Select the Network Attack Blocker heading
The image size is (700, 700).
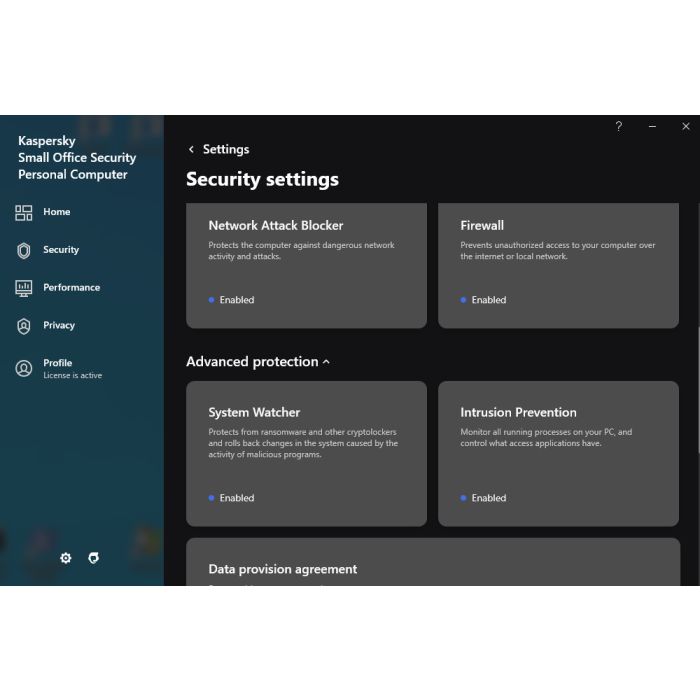[275, 226]
